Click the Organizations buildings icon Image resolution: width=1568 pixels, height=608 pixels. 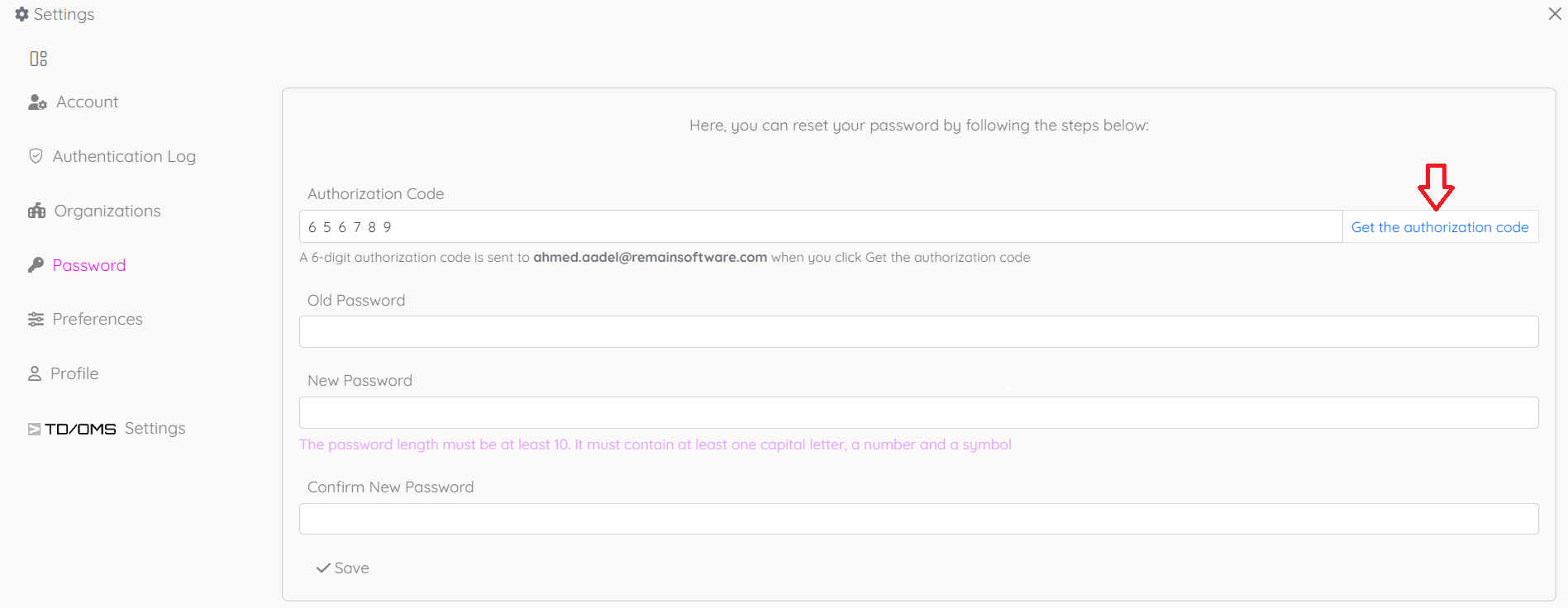click(36, 211)
